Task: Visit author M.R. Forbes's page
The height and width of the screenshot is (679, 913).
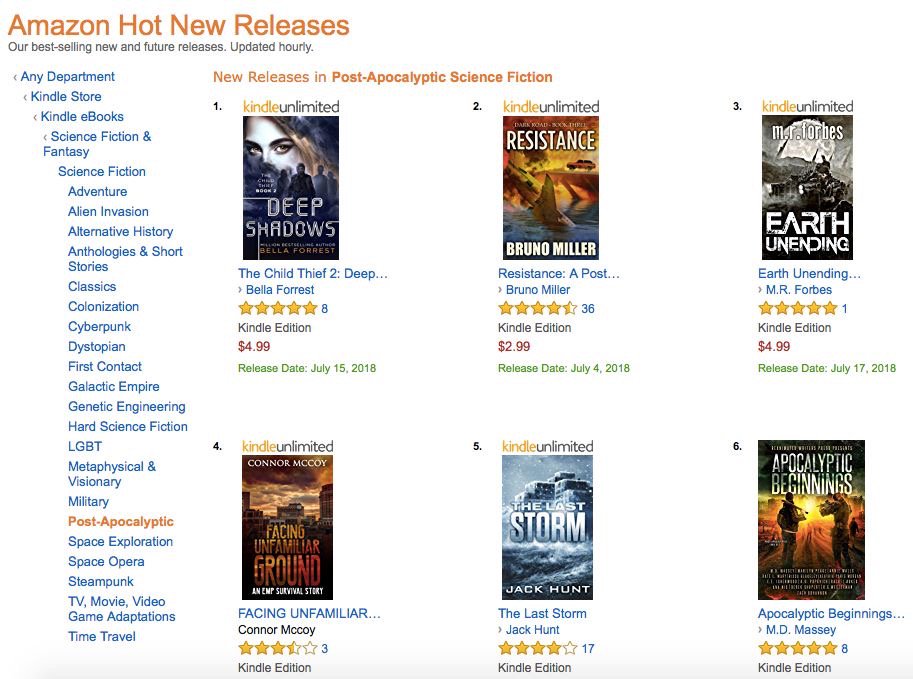Action: click(799, 289)
